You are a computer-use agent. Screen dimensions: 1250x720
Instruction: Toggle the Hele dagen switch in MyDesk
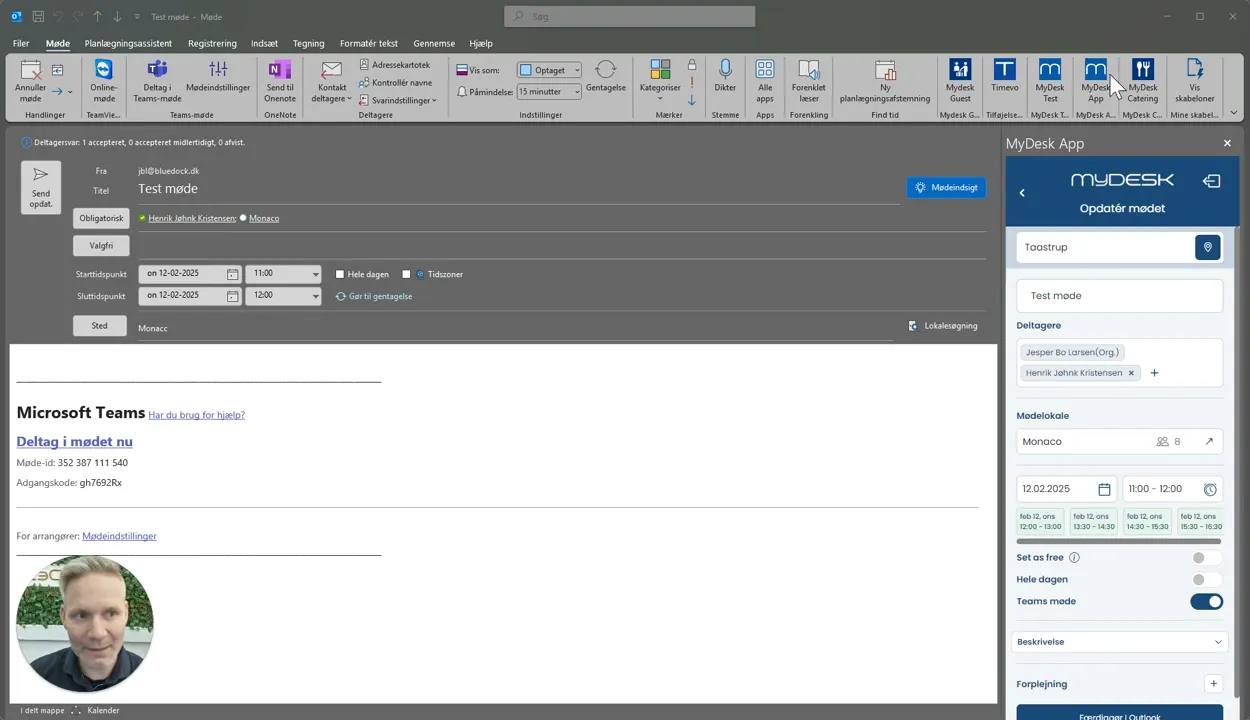point(1206,580)
